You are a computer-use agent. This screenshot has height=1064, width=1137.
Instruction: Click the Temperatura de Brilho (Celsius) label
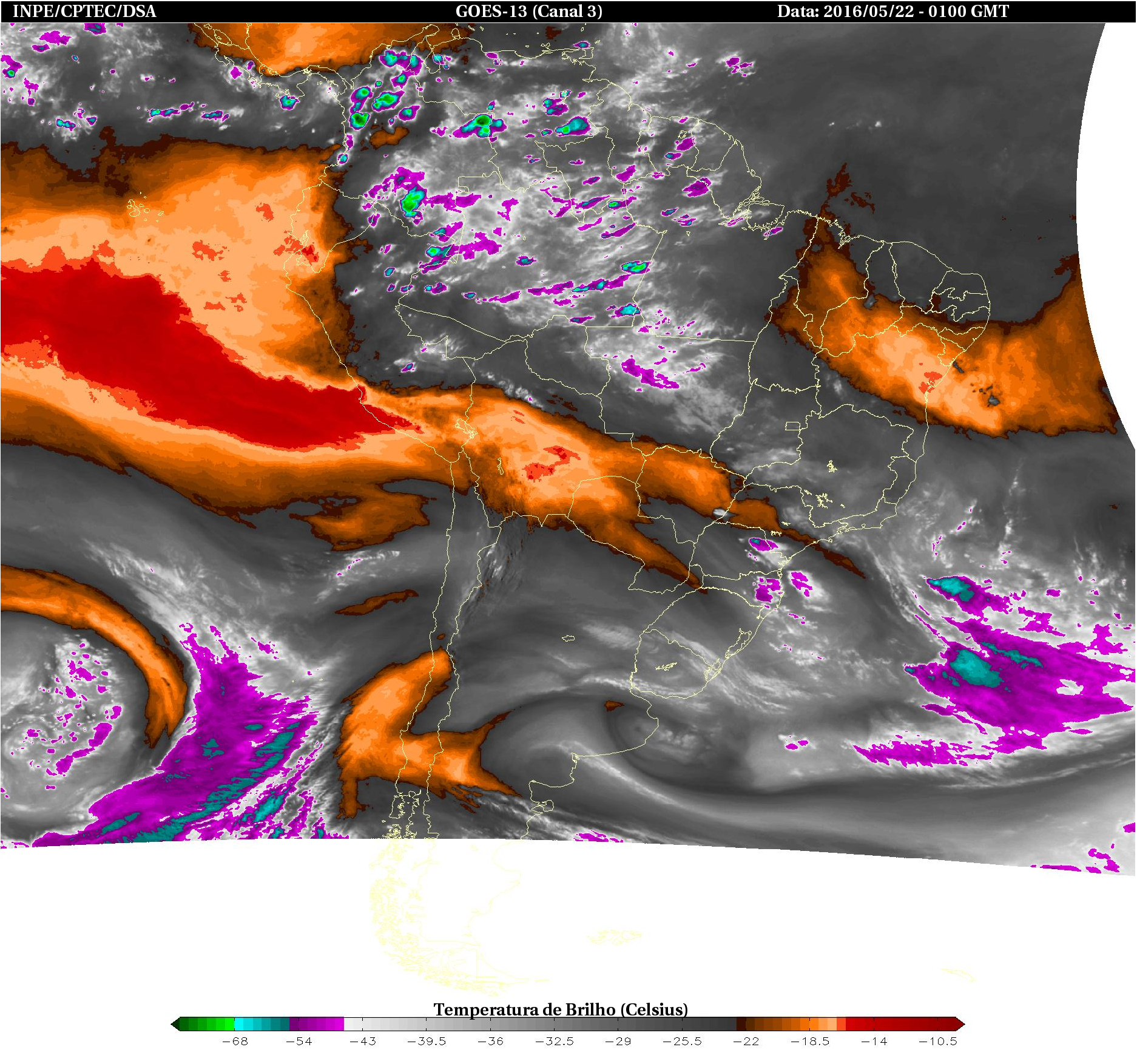(561, 1009)
